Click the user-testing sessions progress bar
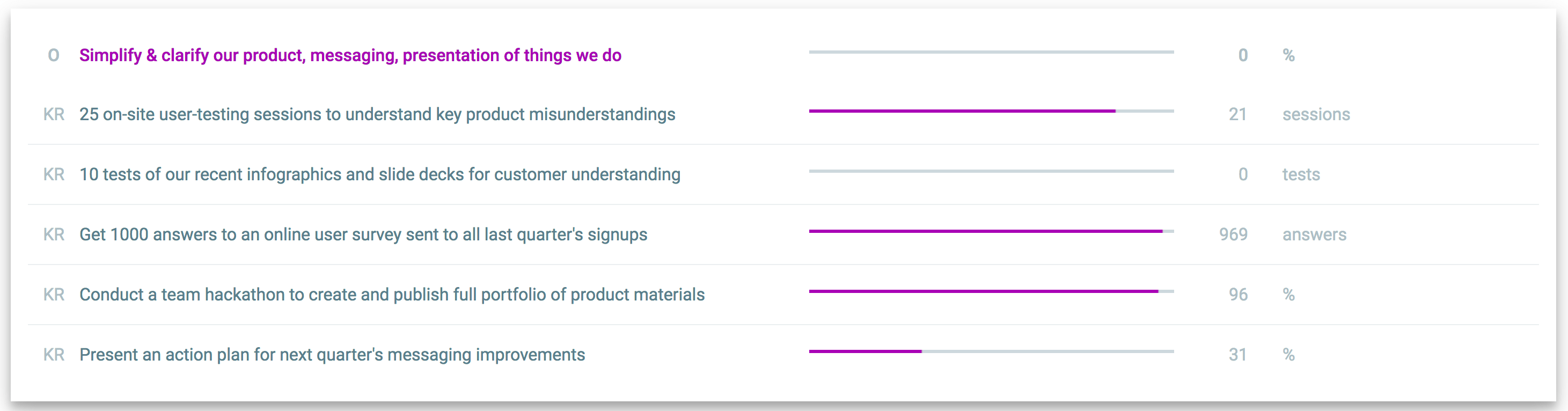This screenshot has height=411, width=1568. point(991,112)
